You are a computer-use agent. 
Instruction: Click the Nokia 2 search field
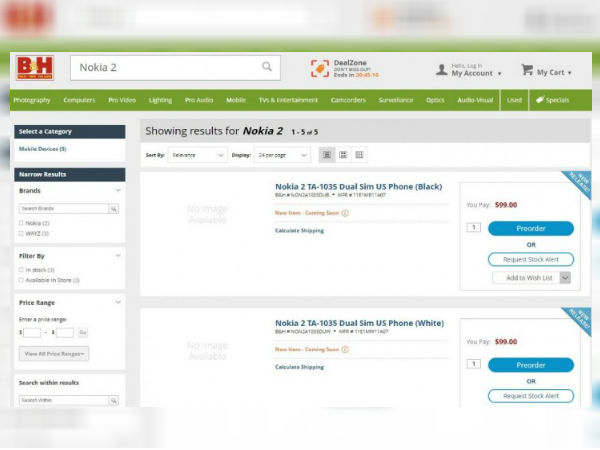coord(175,68)
